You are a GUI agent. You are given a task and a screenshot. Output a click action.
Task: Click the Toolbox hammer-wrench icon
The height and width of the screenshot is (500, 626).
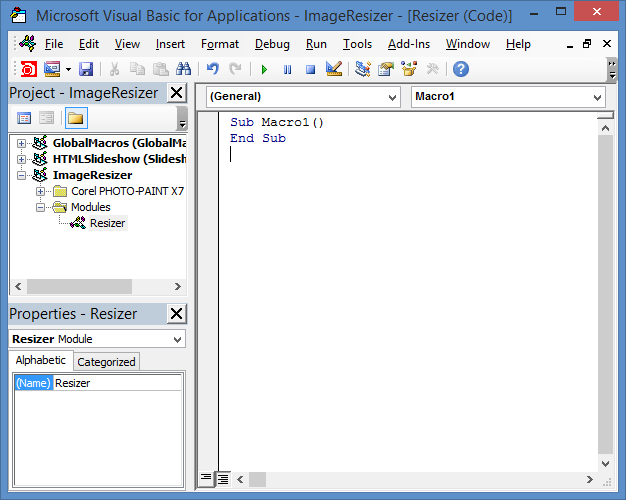click(432, 69)
